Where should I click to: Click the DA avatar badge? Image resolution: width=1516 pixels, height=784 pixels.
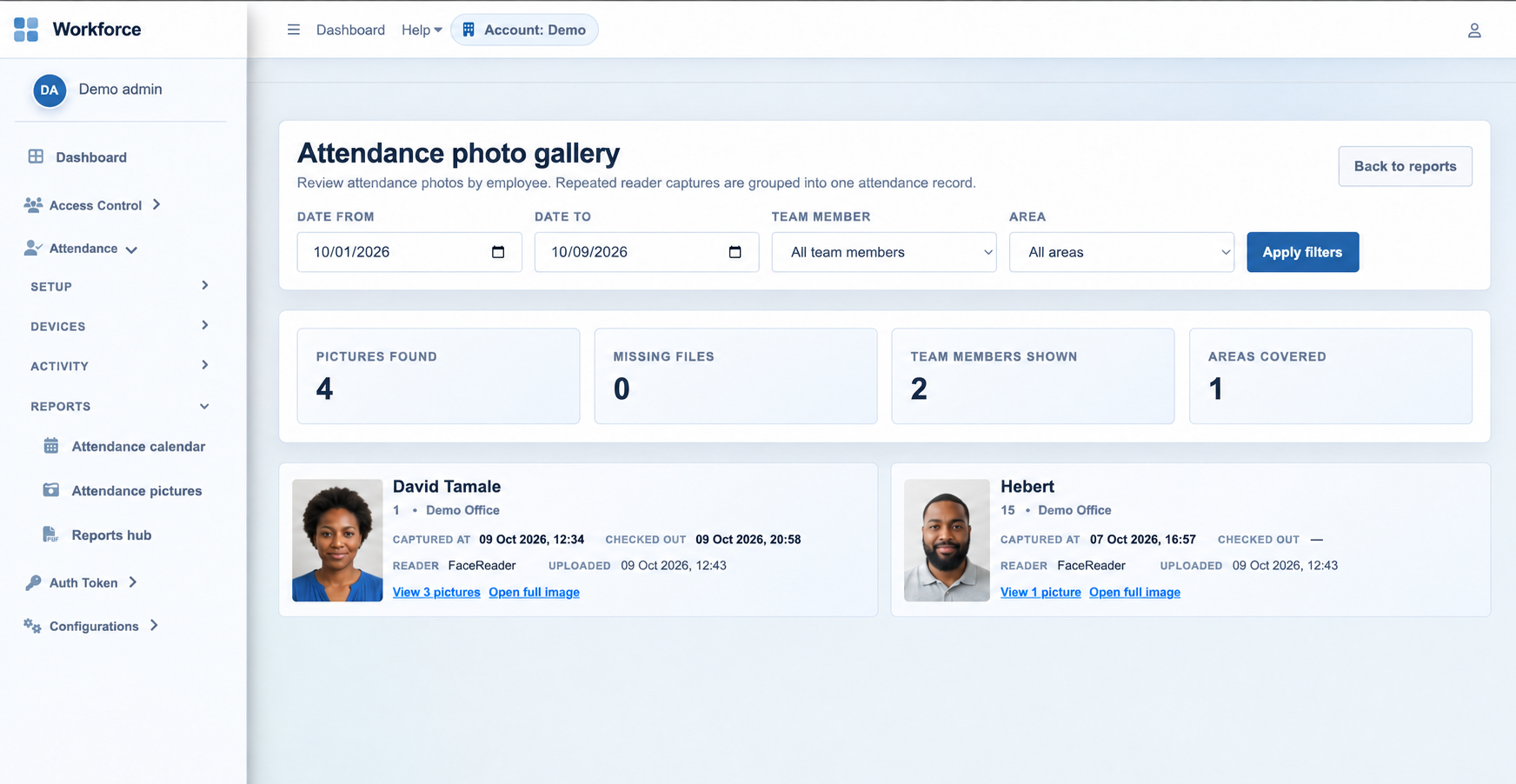pyautogui.click(x=50, y=90)
